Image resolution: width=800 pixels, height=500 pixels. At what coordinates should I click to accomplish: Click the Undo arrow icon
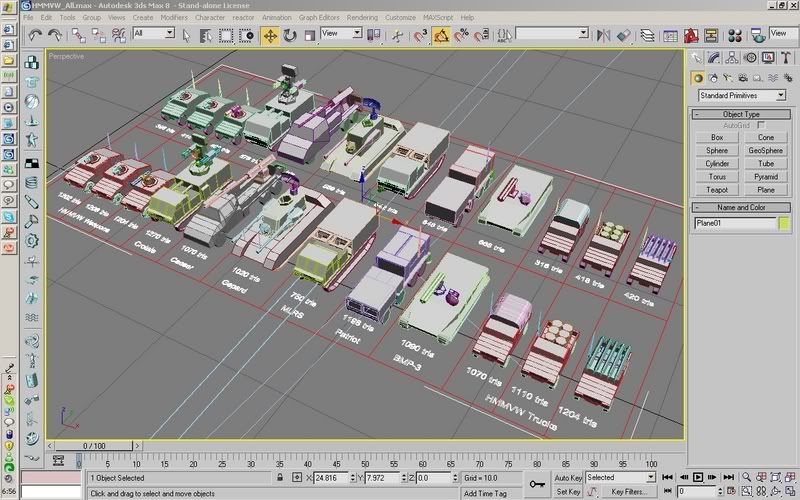(36, 34)
